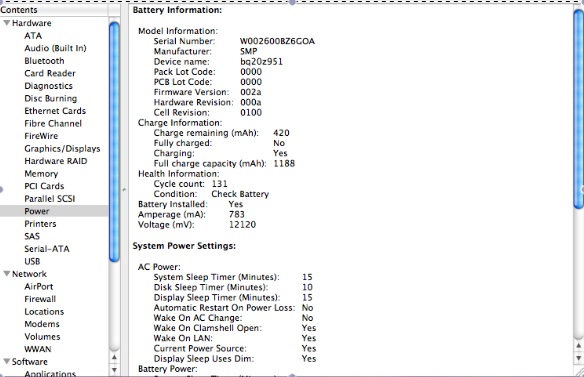
Task: Select Parallel SCSI item
Action: (50, 199)
